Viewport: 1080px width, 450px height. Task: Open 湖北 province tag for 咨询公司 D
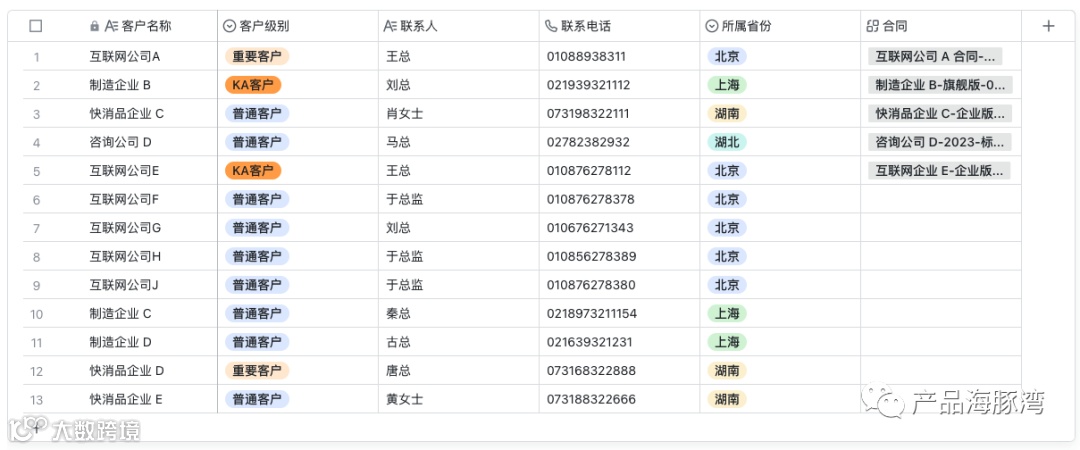point(727,143)
